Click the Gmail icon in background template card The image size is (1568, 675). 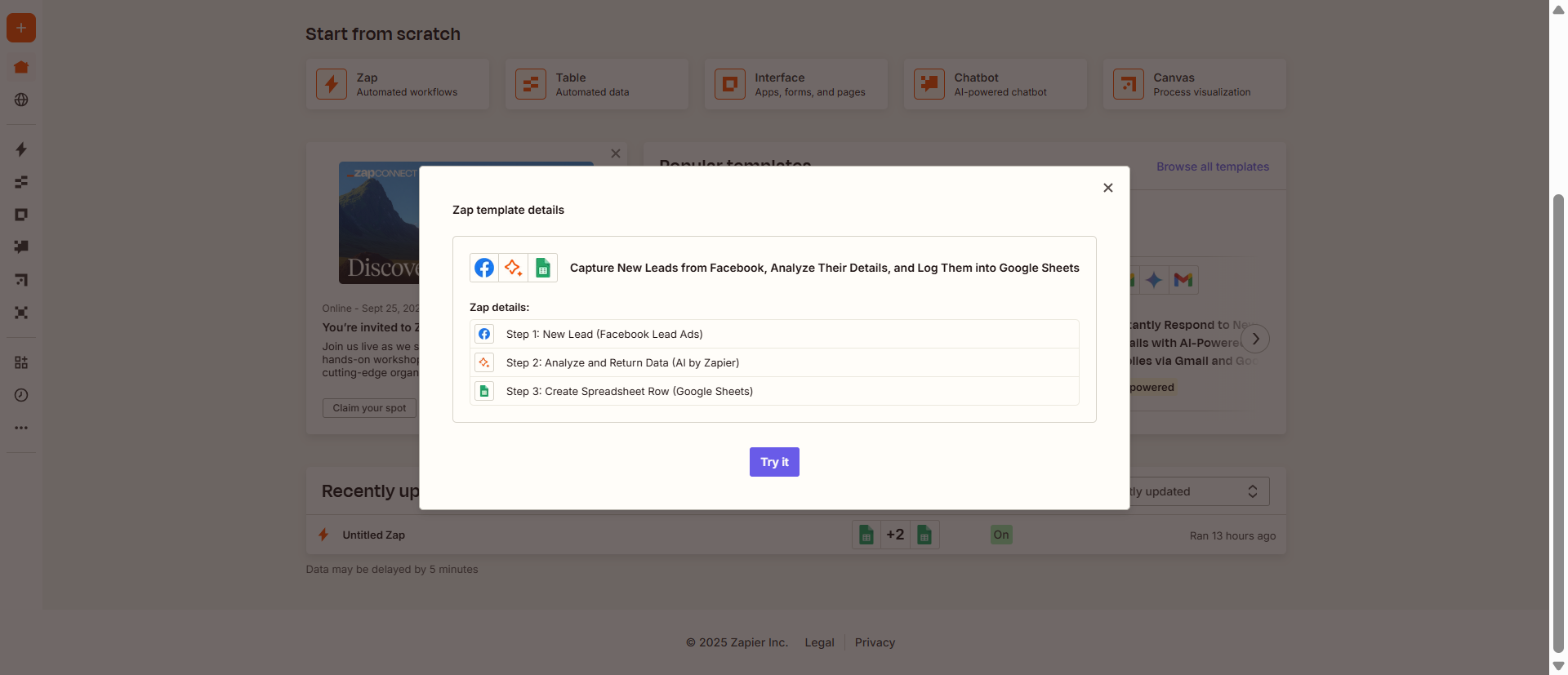1183,280
